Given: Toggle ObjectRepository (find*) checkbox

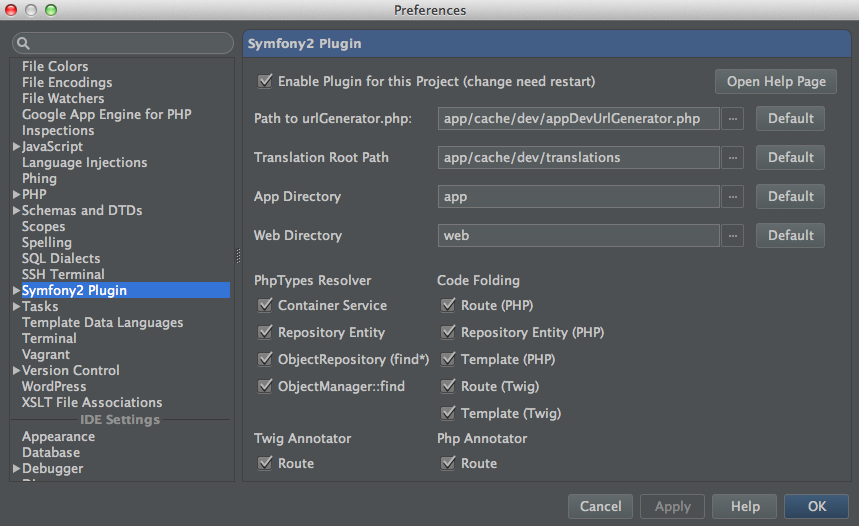Looking at the screenshot, I should [x=265, y=359].
